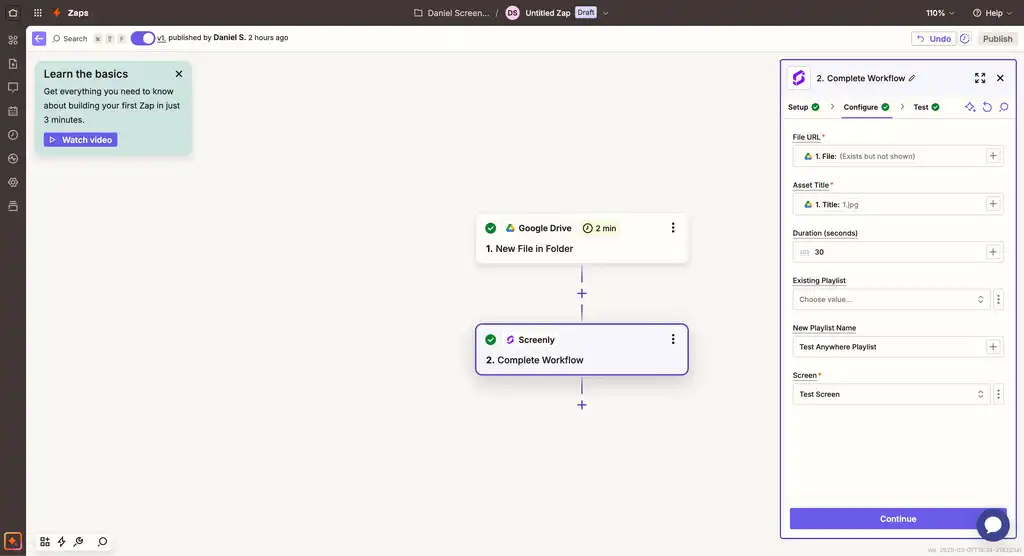Open the Daniel Screen... folder breadcrumb
The image size is (1024, 556).
pyautogui.click(x=451, y=12)
